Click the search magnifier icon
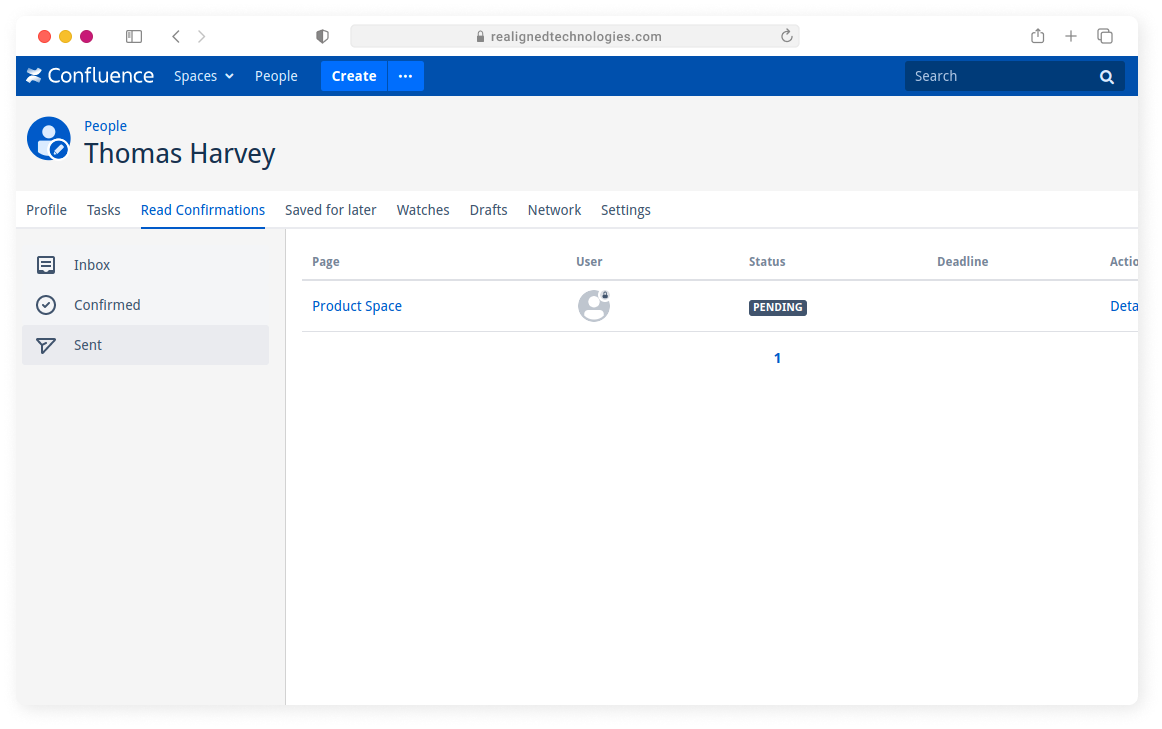Screen dimensions: 1162x729 pyautogui.click(x=1106, y=77)
